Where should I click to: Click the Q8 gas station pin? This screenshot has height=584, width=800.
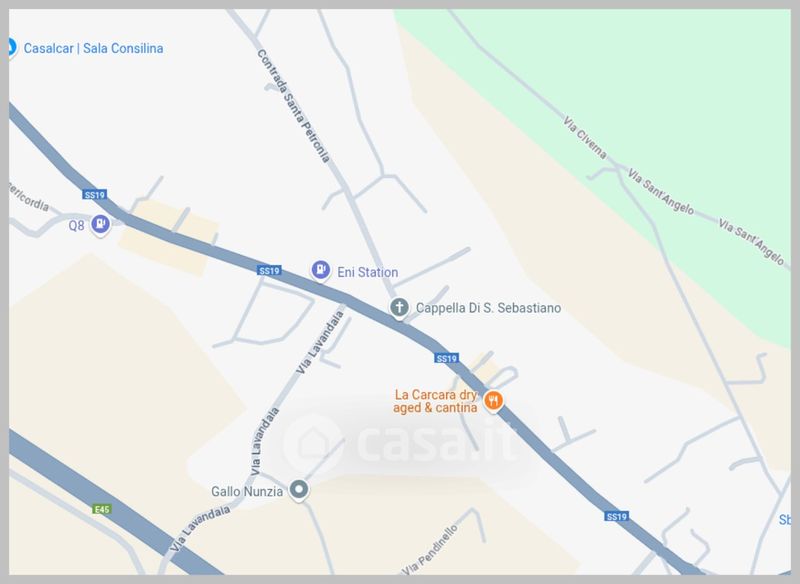point(101,224)
